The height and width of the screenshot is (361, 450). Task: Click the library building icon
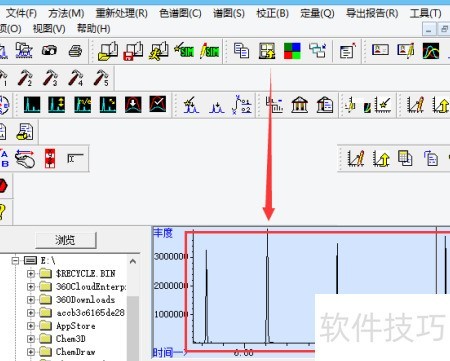(x=299, y=104)
